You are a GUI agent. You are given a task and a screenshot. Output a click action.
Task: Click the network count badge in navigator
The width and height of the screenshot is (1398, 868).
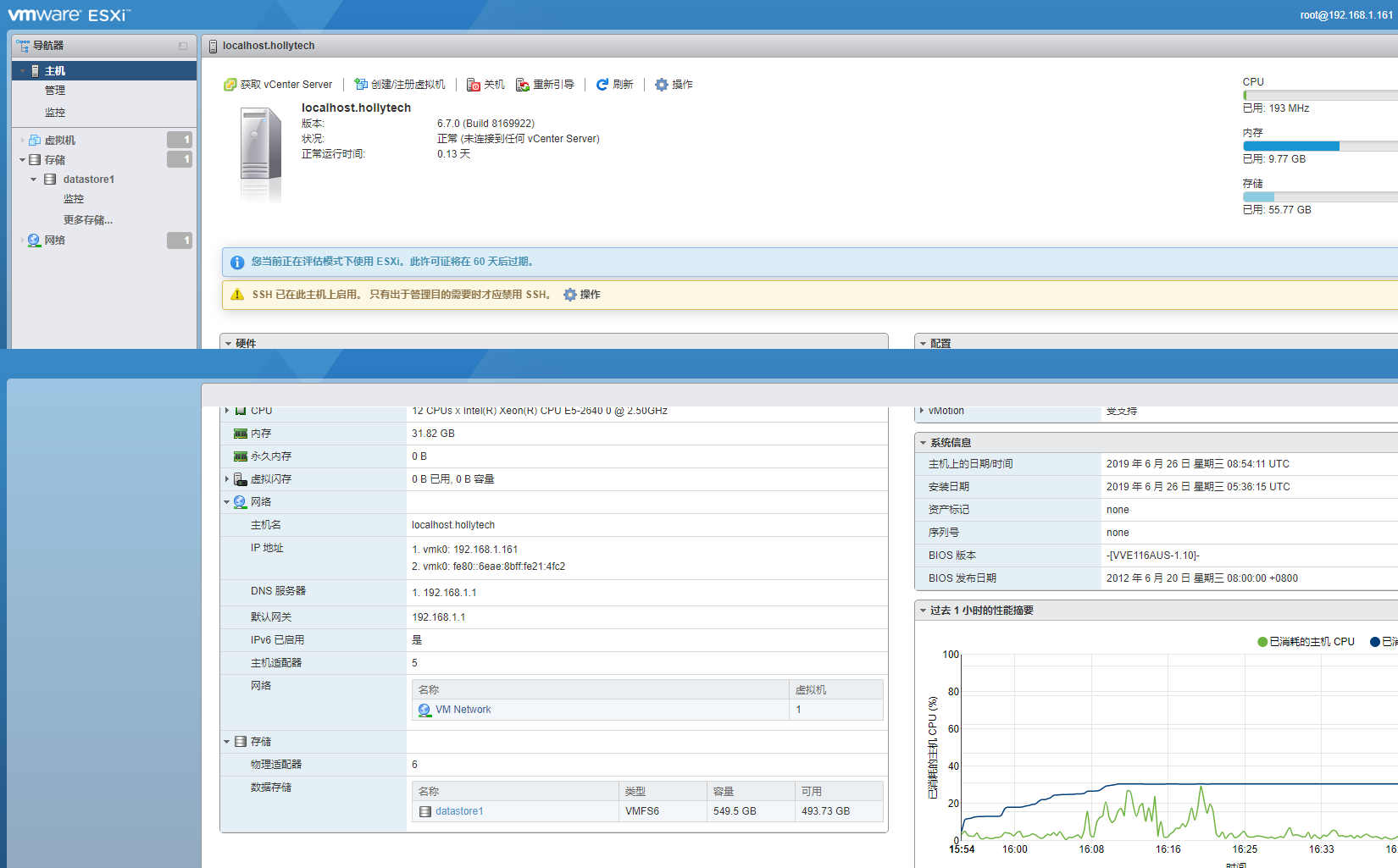180,240
